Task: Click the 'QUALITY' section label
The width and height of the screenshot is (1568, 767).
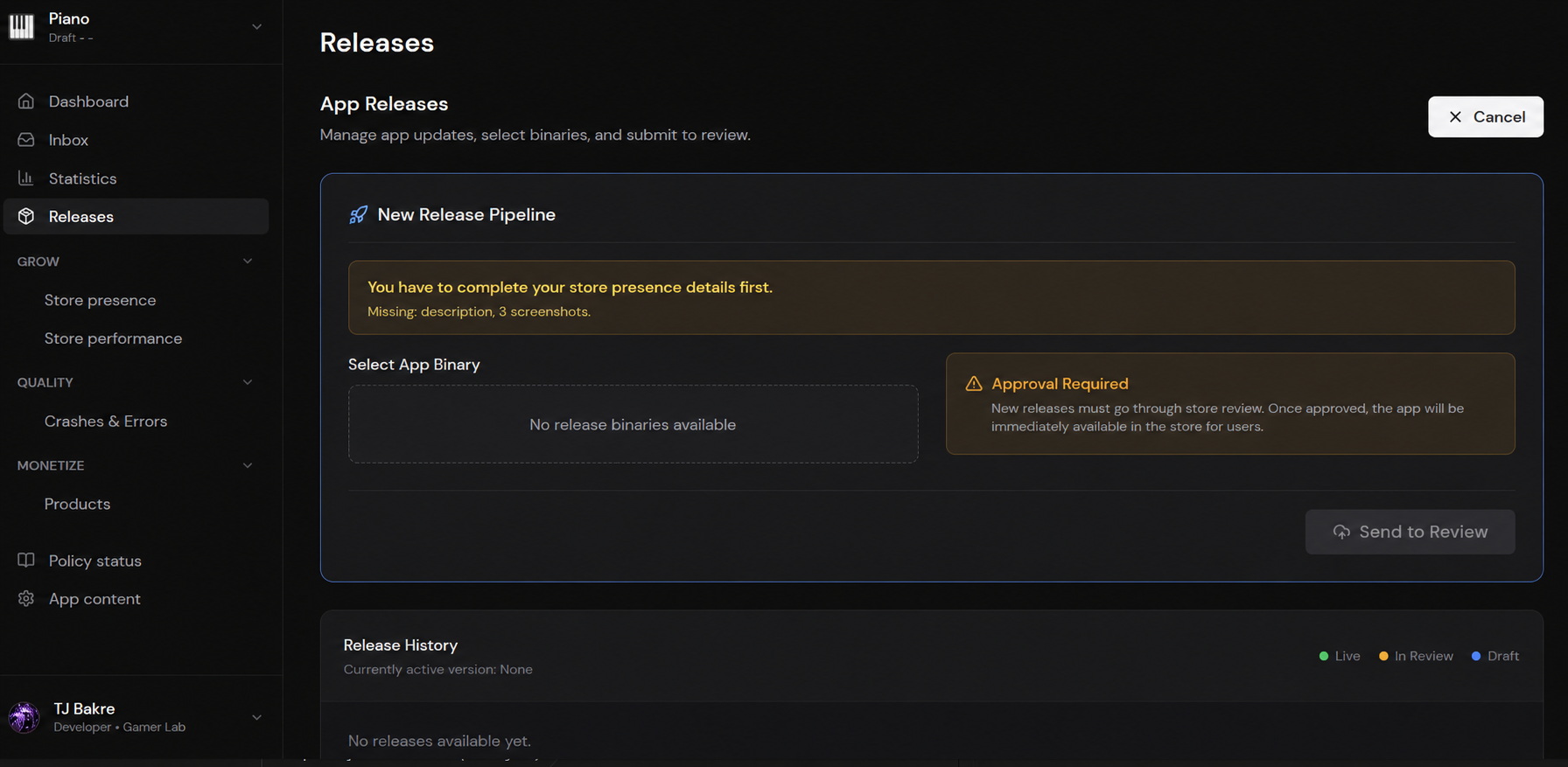Action: [x=45, y=382]
